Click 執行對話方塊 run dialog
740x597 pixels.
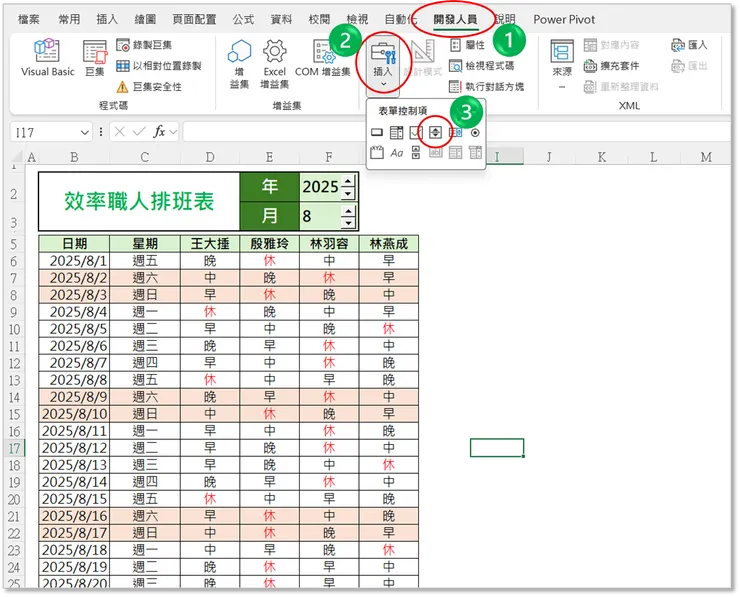tap(487, 86)
